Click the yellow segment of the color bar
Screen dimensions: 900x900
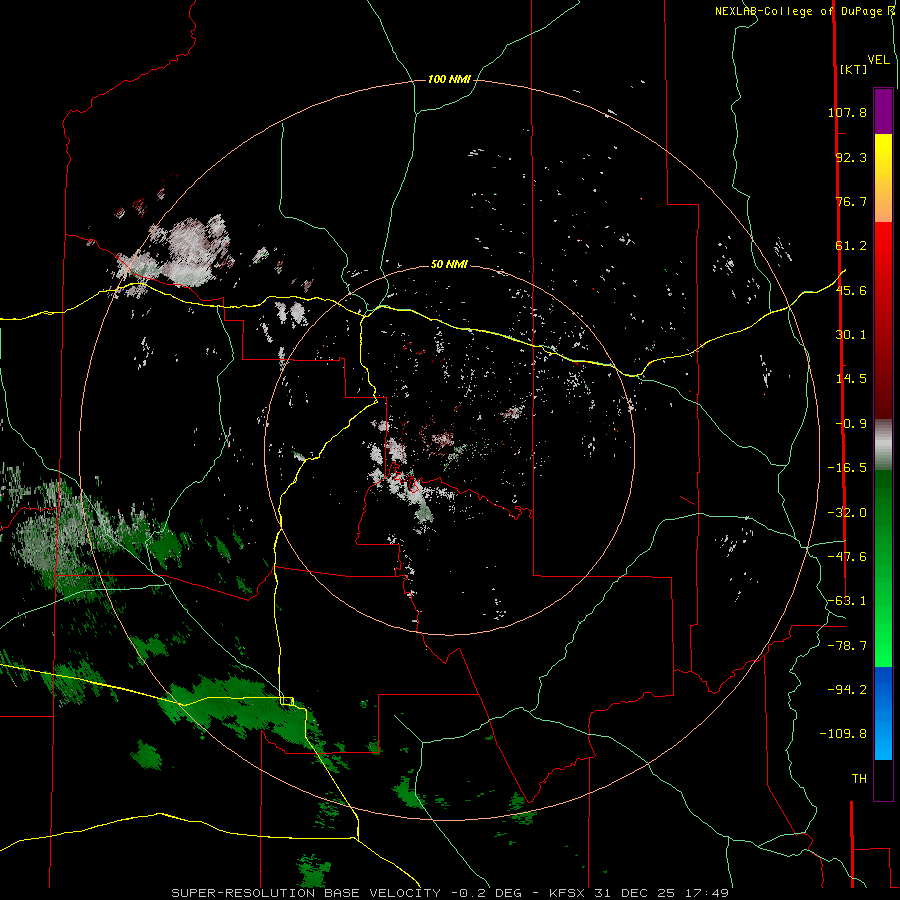(883, 178)
